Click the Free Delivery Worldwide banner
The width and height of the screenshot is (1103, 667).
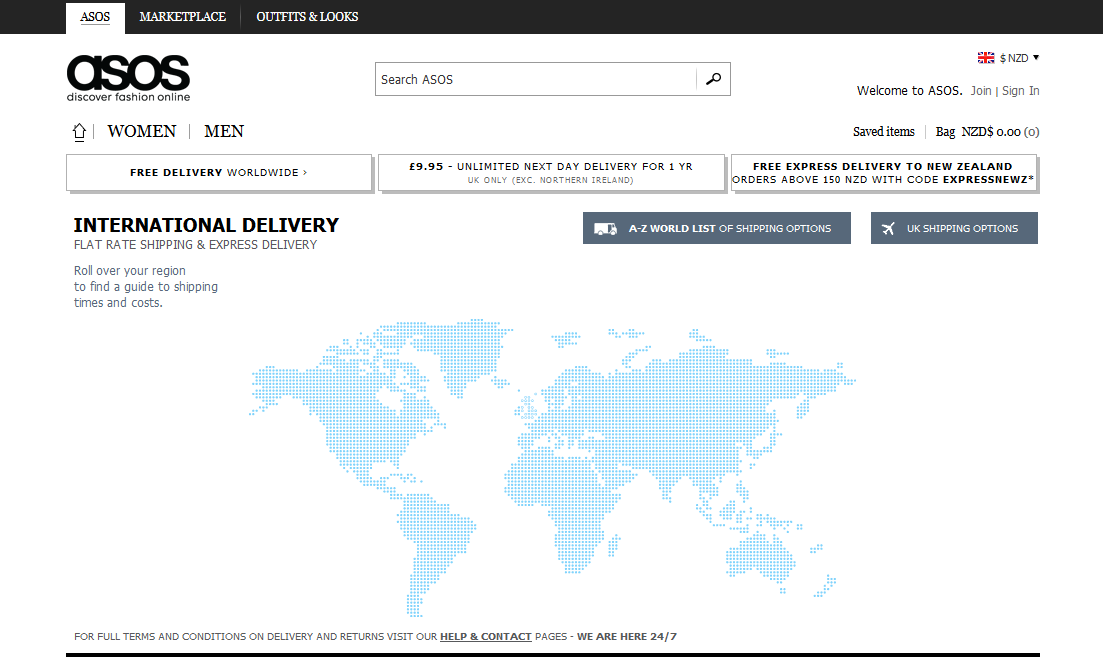(x=219, y=172)
